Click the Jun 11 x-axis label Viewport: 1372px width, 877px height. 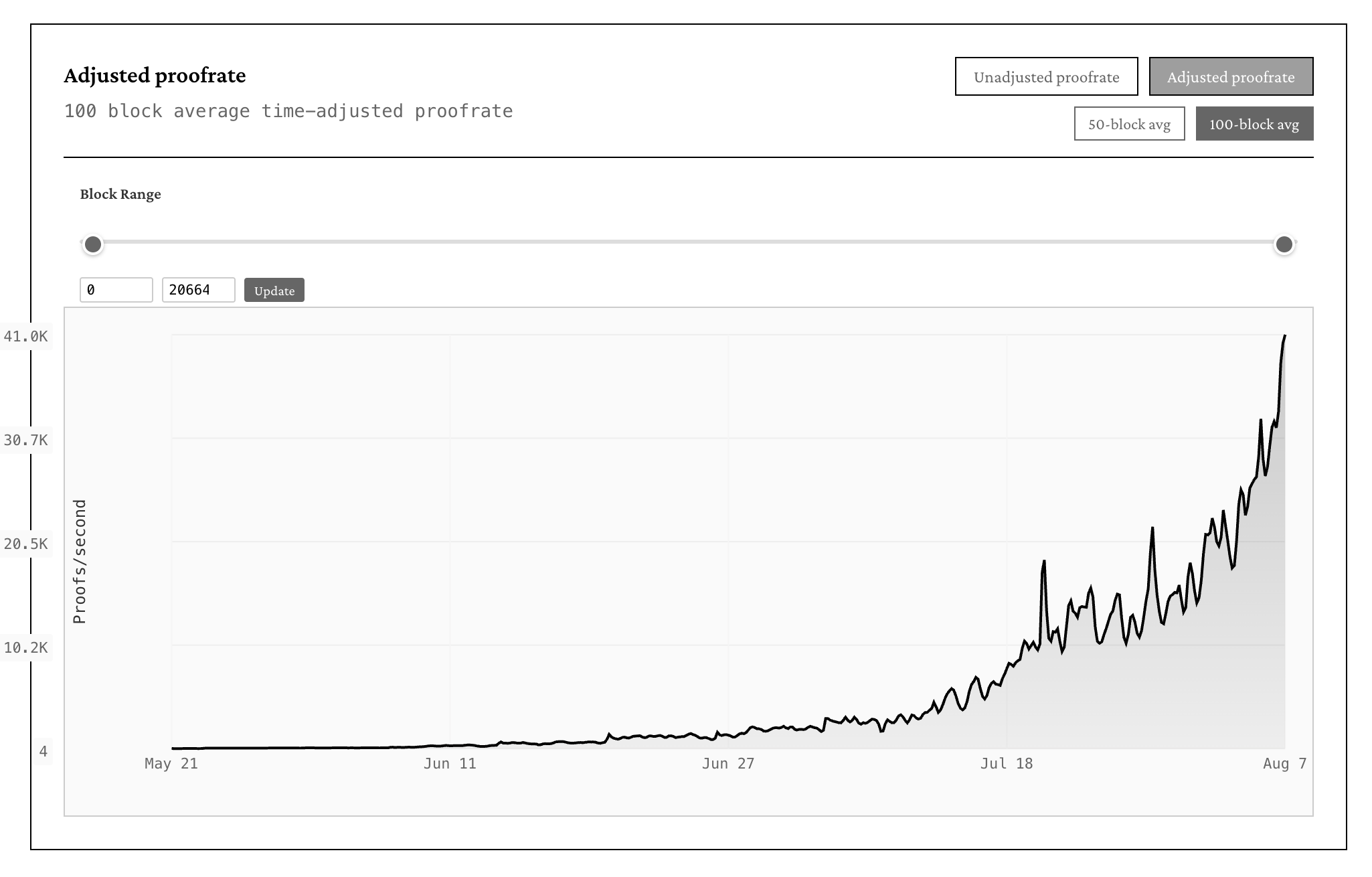click(x=450, y=763)
